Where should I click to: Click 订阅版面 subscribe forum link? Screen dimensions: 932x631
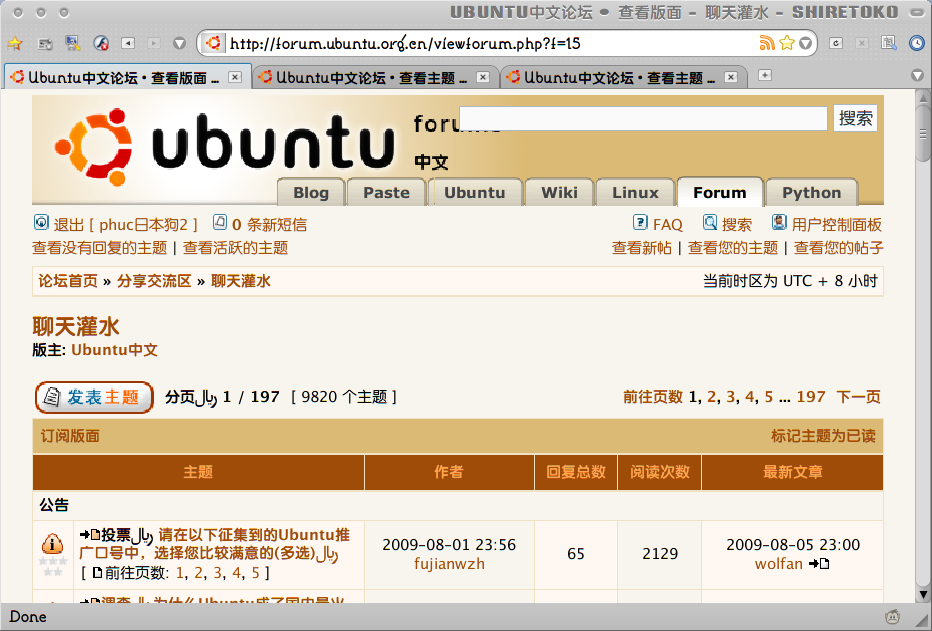[x=70, y=436]
